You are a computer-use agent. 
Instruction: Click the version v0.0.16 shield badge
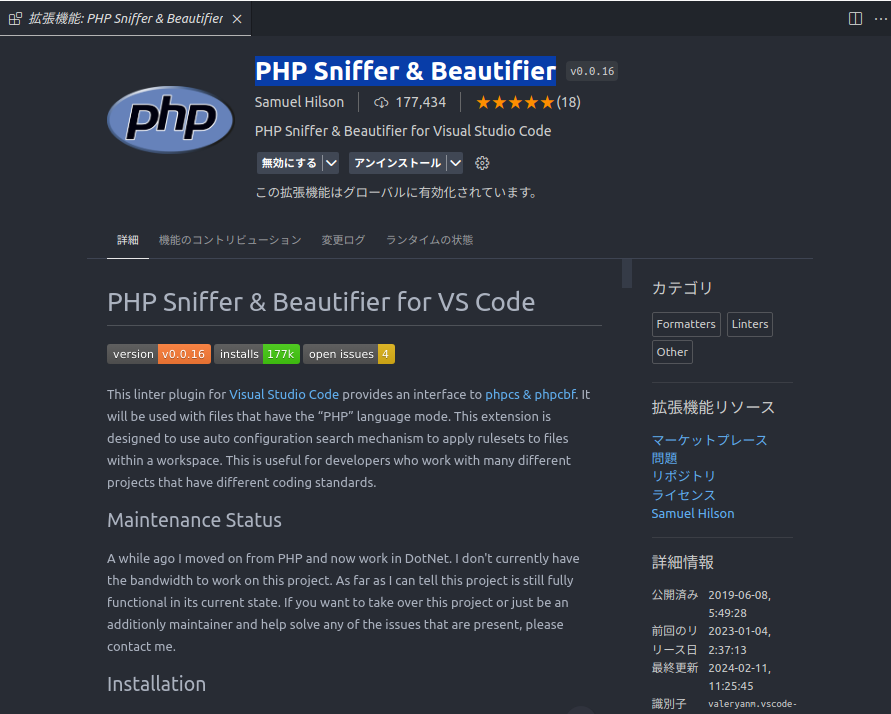159,354
